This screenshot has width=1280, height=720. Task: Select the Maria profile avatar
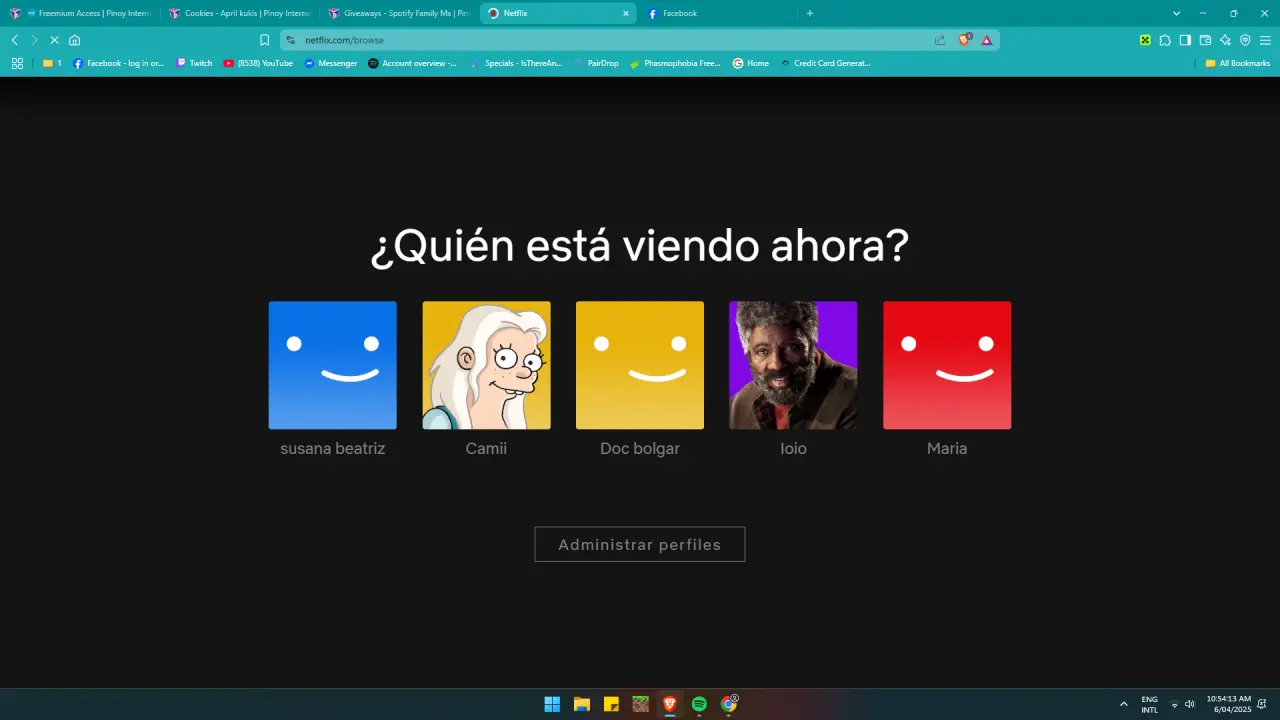947,365
